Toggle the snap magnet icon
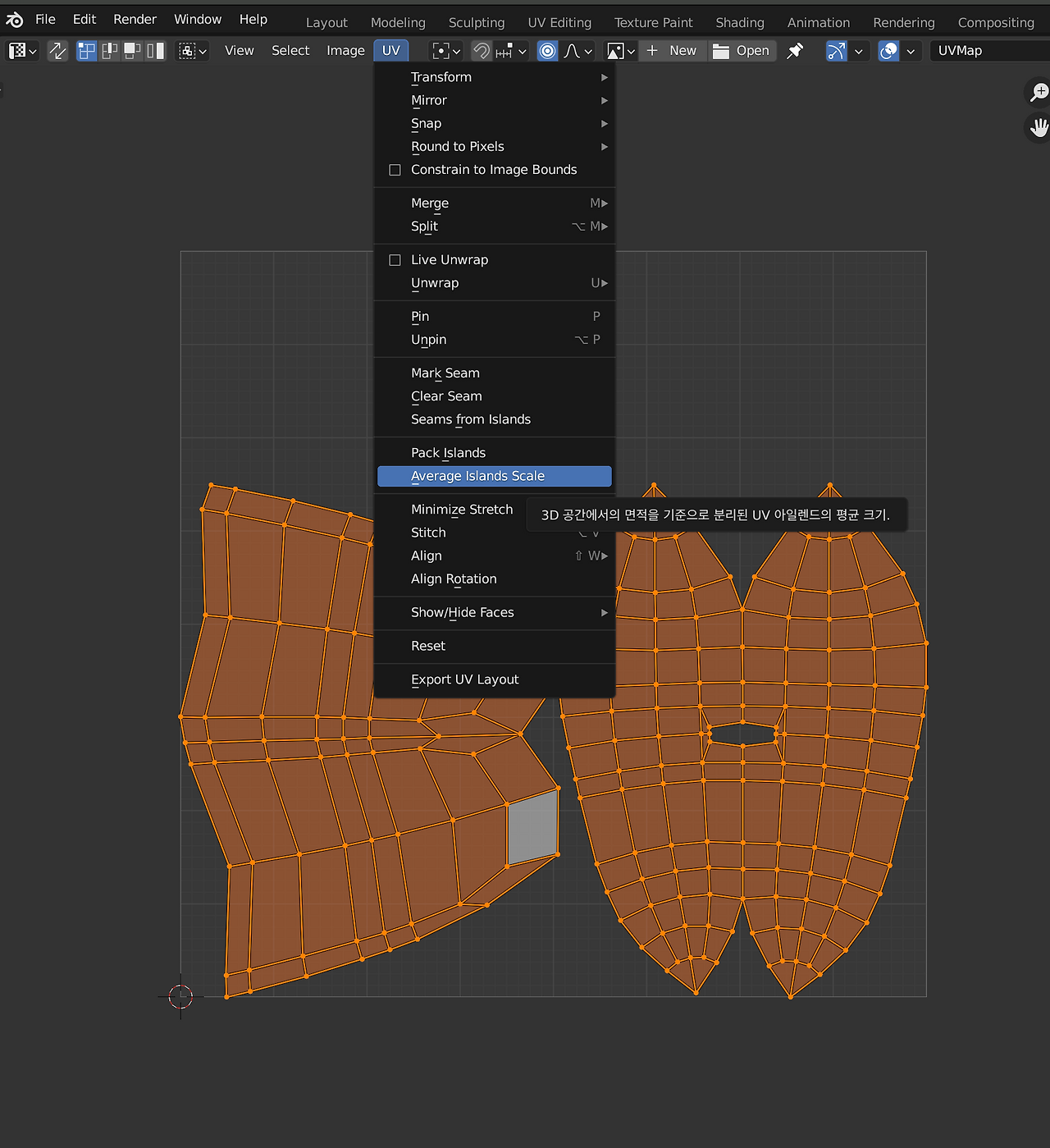The image size is (1050, 1148). click(482, 51)
